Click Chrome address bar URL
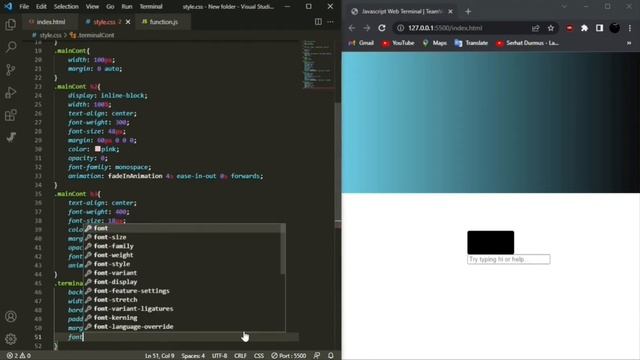Image resolution: width=640 pixels, height=360 pixels. coord(445,28)
